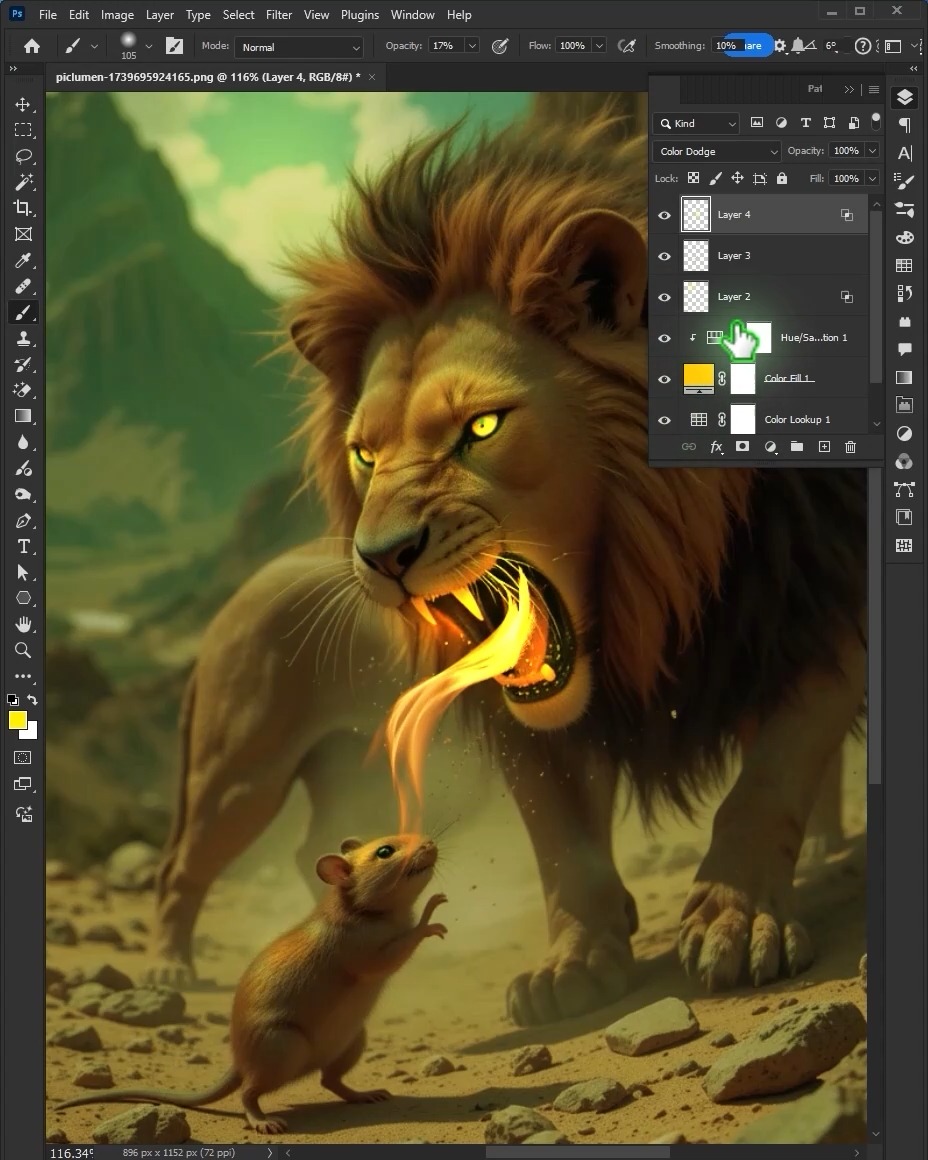The height and width of the screenshot is (1160, 928).
Task: Open the Filter menu
Action: (x=279, y=15)
